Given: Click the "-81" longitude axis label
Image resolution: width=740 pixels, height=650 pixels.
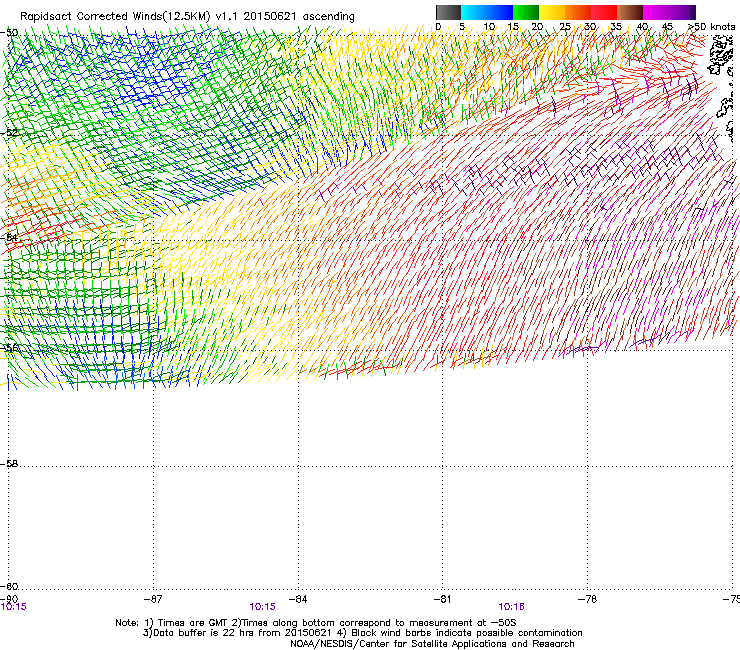Looking at the screenshot, I should pyautogui.click(x=442, y=599).
